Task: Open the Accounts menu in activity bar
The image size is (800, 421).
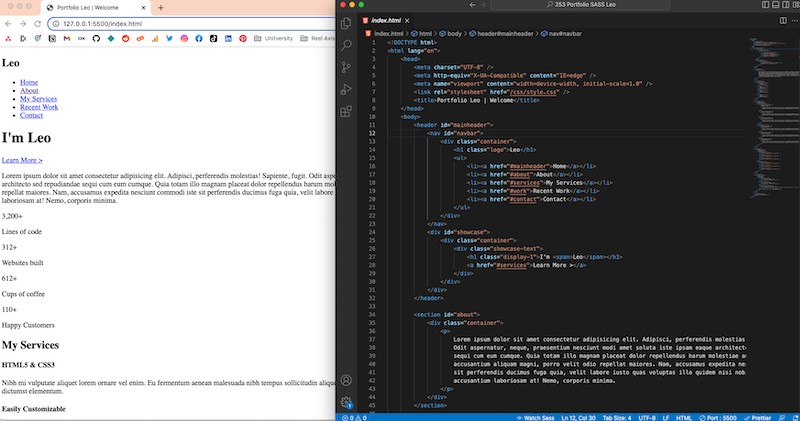Action: (346, 380)
